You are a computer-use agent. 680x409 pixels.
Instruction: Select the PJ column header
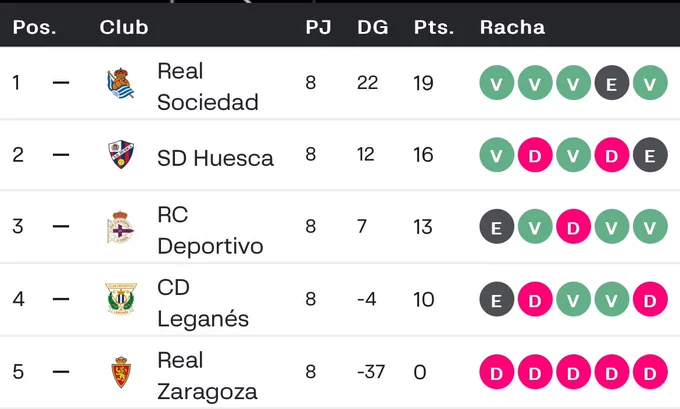(318, 27)
